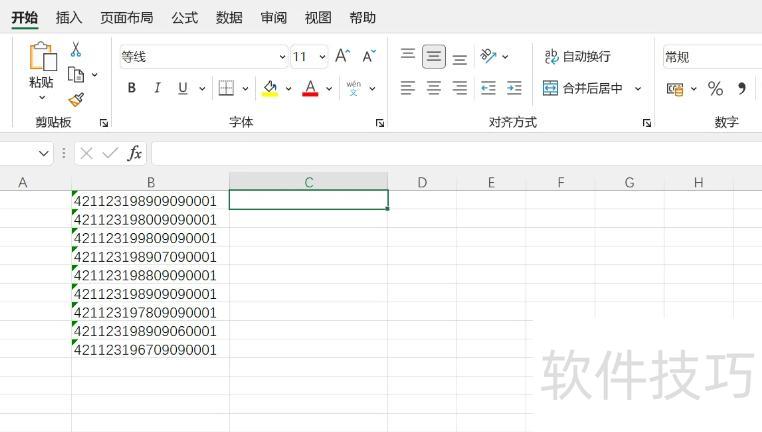Image resolution: width=762 pixels, height=432 pixels.
Task: Open the 帮助 Help tab
Action: point(363,18)
